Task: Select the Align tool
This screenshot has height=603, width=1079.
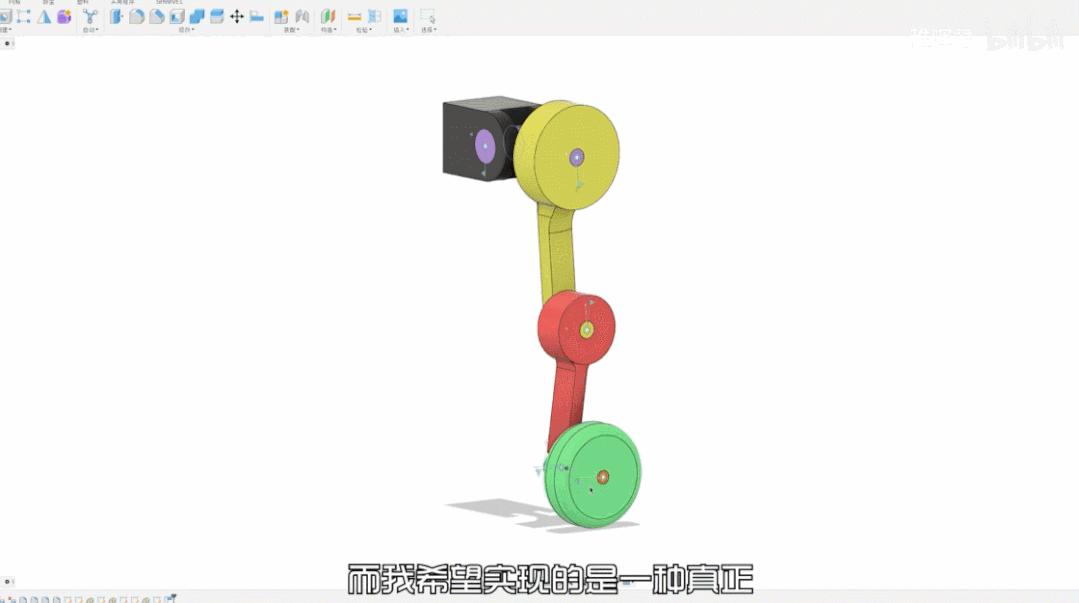Action: [x=257, y=17]
